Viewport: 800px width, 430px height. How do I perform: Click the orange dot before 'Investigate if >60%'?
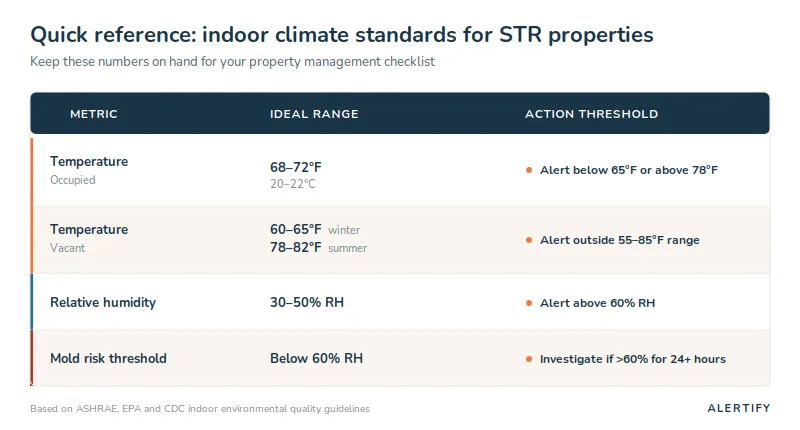(529, 360)
